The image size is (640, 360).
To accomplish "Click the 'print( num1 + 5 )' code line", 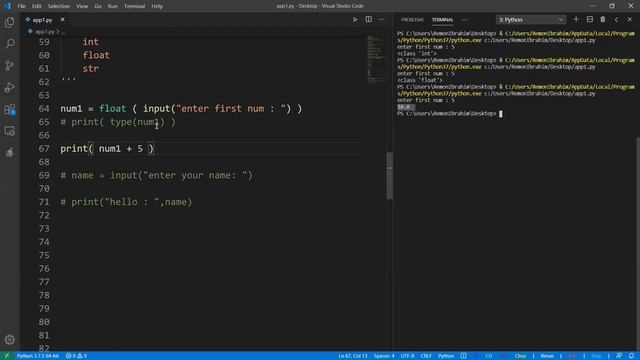I will (x=107, y=149).
